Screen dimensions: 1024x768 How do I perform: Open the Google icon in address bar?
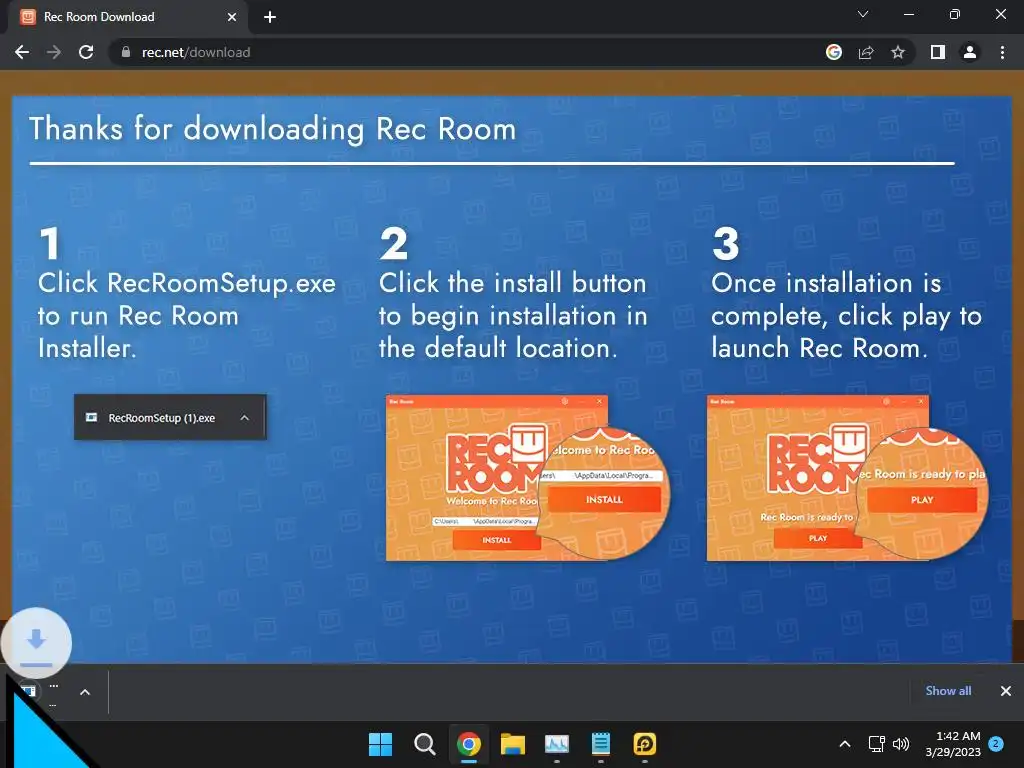click(x=834, y=52)
